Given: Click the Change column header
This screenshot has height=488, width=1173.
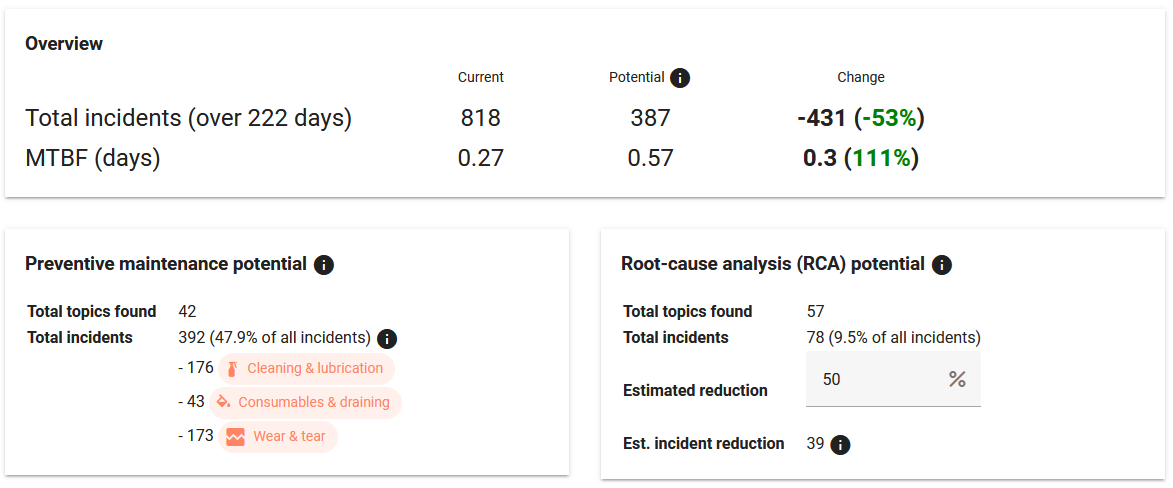Looking at the screenshot, I should pyautogui.click(x=860, y=77).
